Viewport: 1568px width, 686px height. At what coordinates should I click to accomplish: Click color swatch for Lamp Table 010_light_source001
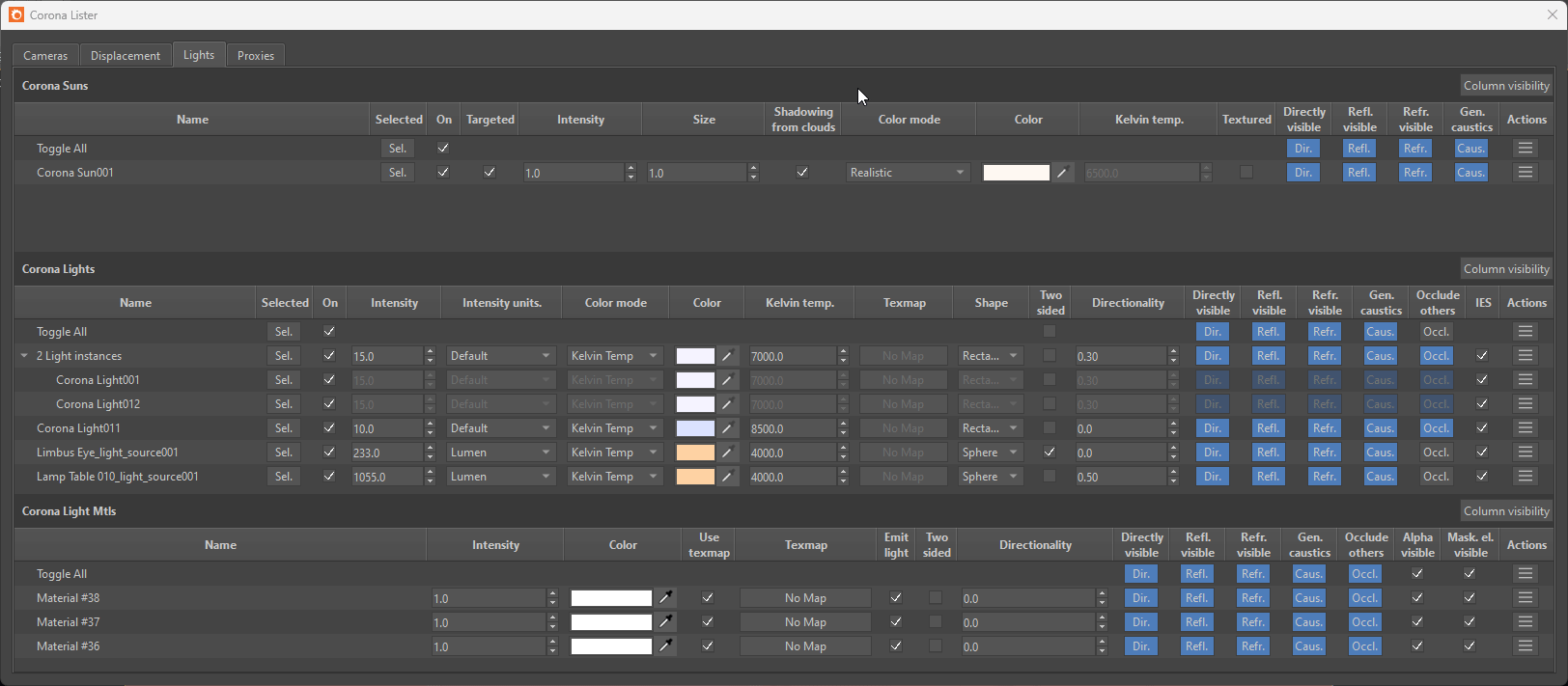(695, 477)
